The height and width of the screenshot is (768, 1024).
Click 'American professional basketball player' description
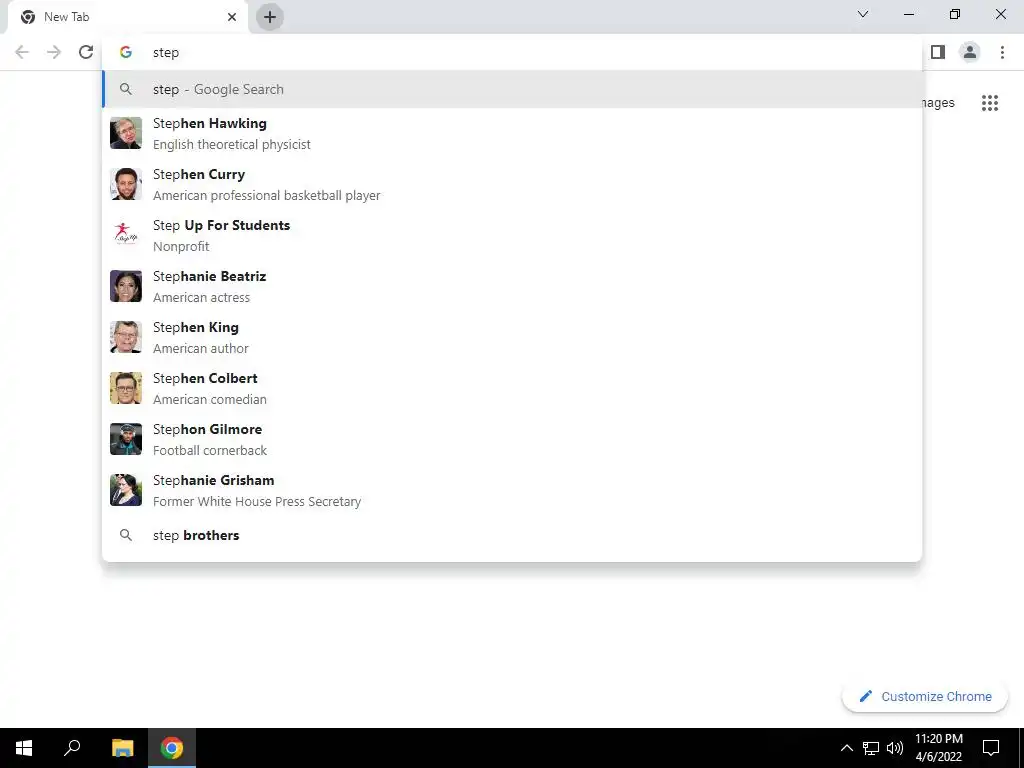266,195
